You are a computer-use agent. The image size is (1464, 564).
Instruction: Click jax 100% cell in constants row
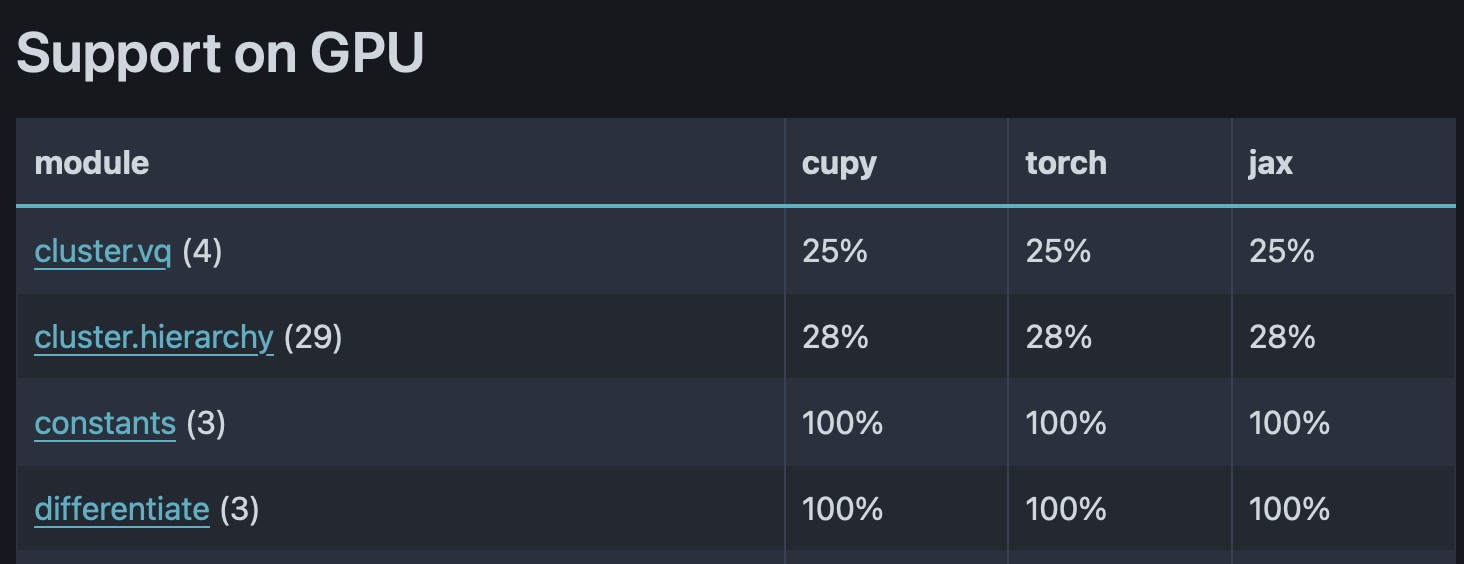point(1290,424)
